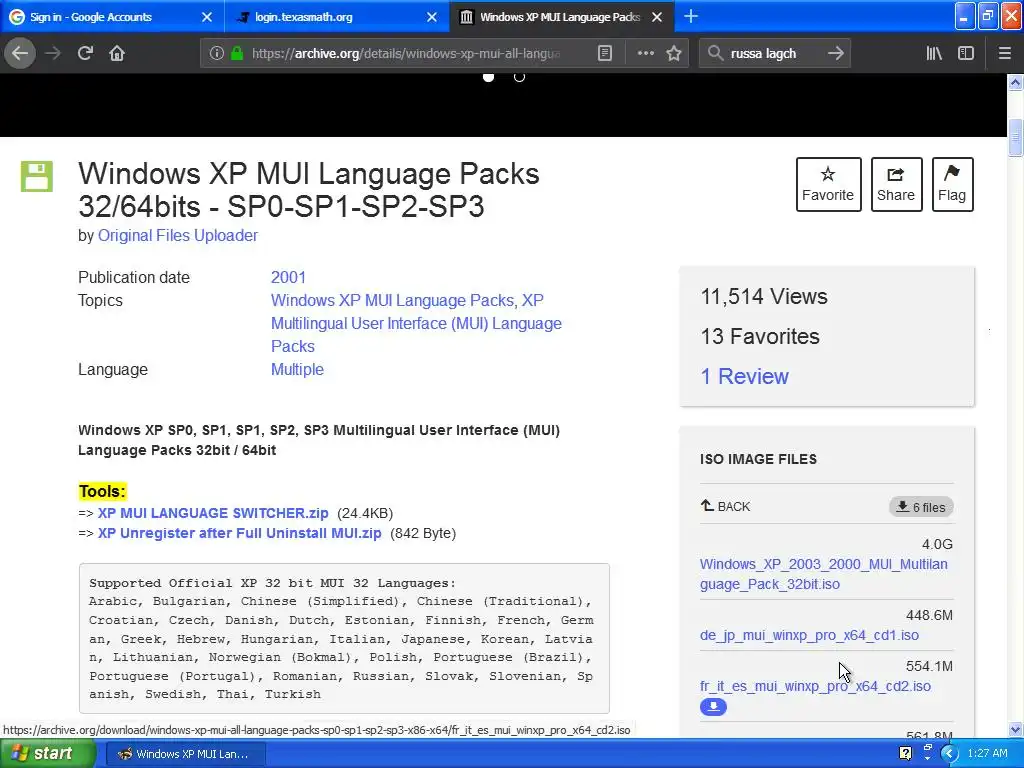Switch to login.texasmath.org tab
This screenshot has width=1024, height=768.
tap(336, 17)
